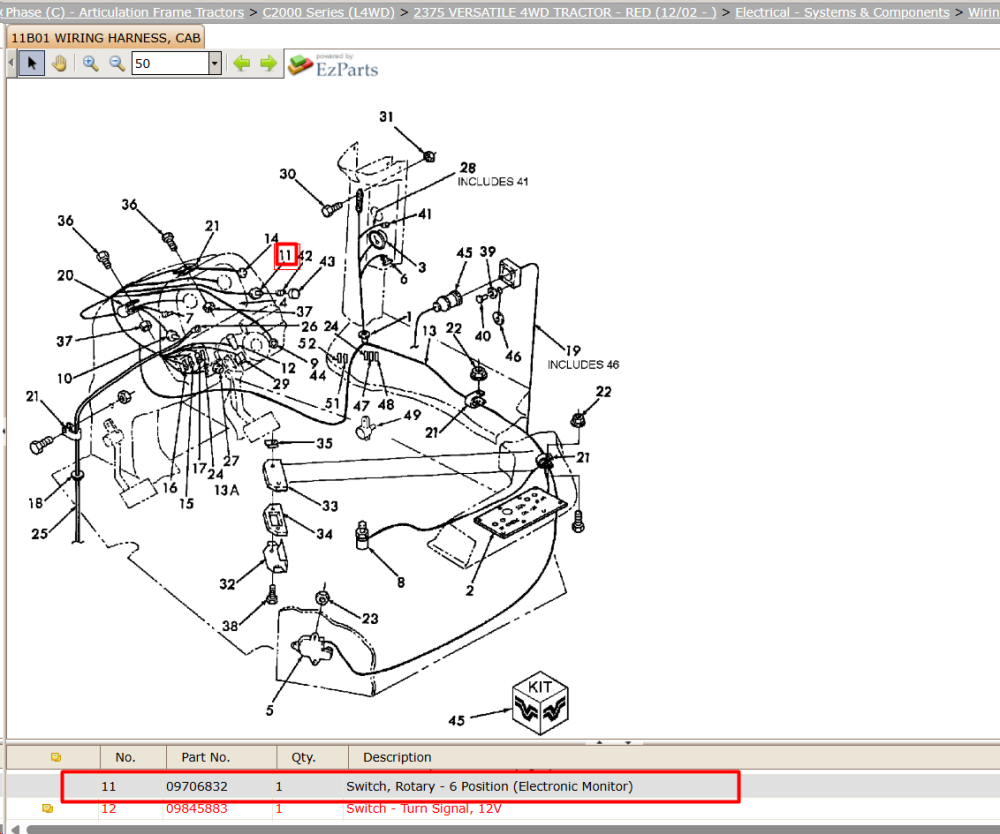
Task: Open Phase (C) - Articulation Frame Tractors breadcrumb
Action: [x=122, y=12]
